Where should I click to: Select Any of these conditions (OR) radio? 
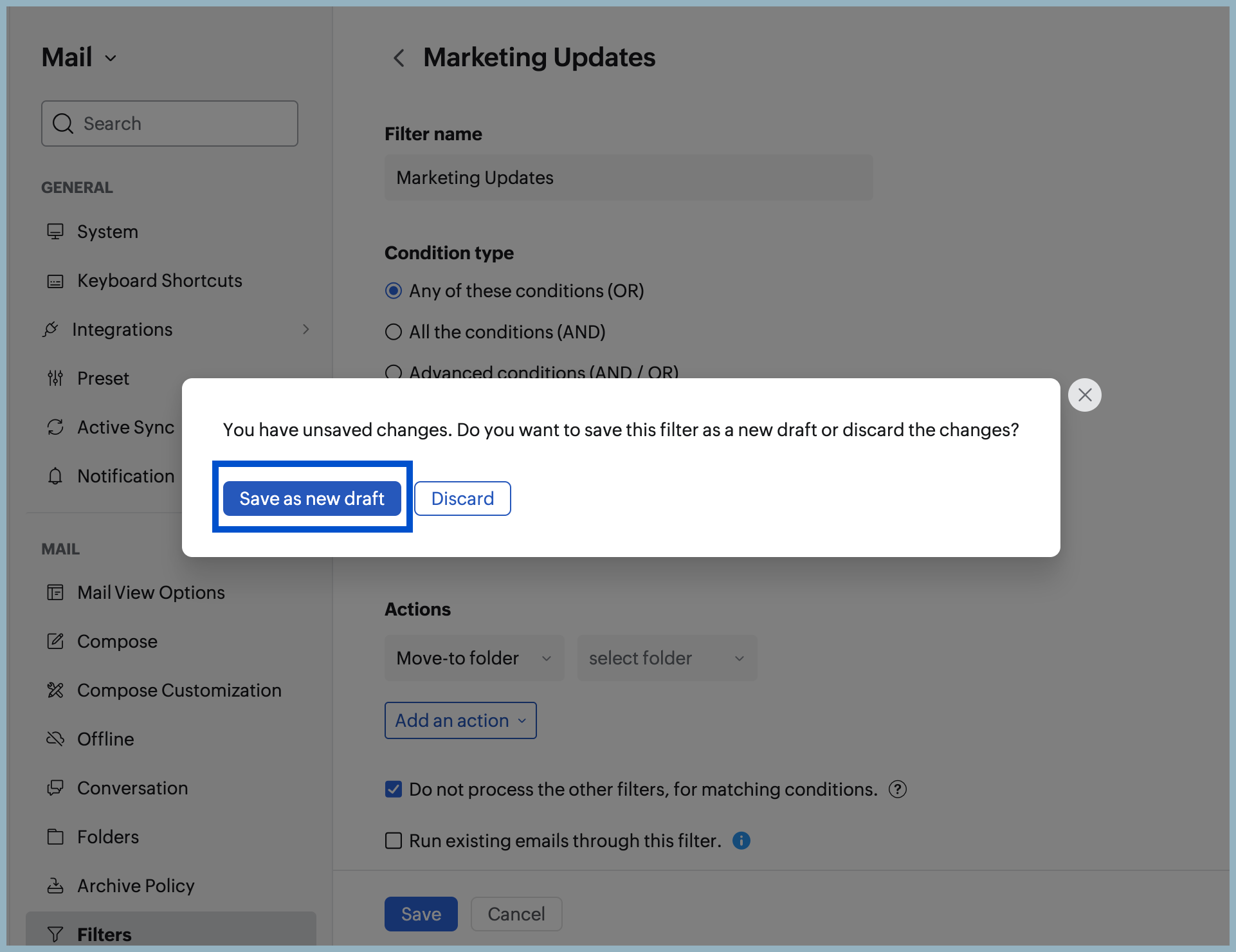tap(394, 291)
